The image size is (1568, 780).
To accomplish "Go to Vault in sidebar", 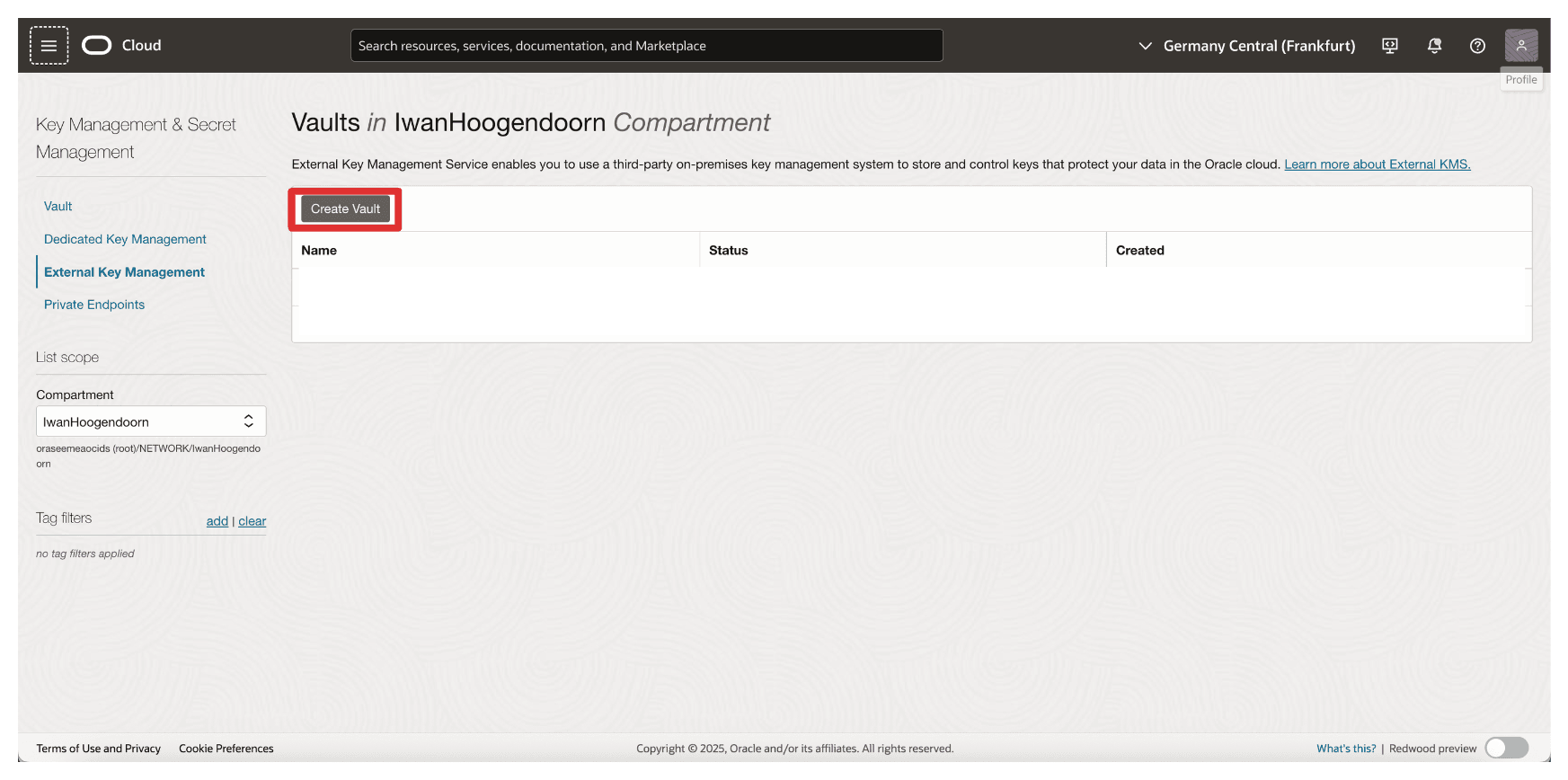I will pos(58,206).
